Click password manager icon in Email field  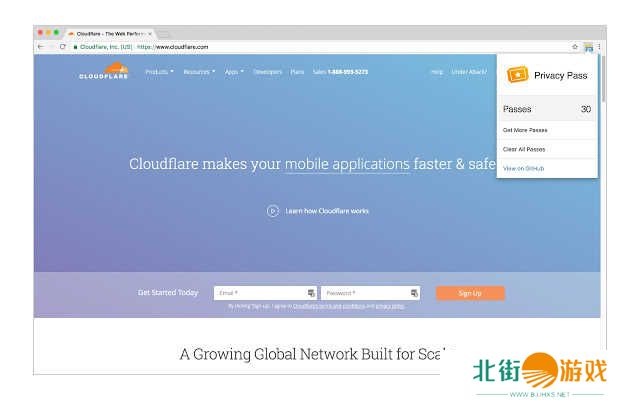[x=311, y=293]
